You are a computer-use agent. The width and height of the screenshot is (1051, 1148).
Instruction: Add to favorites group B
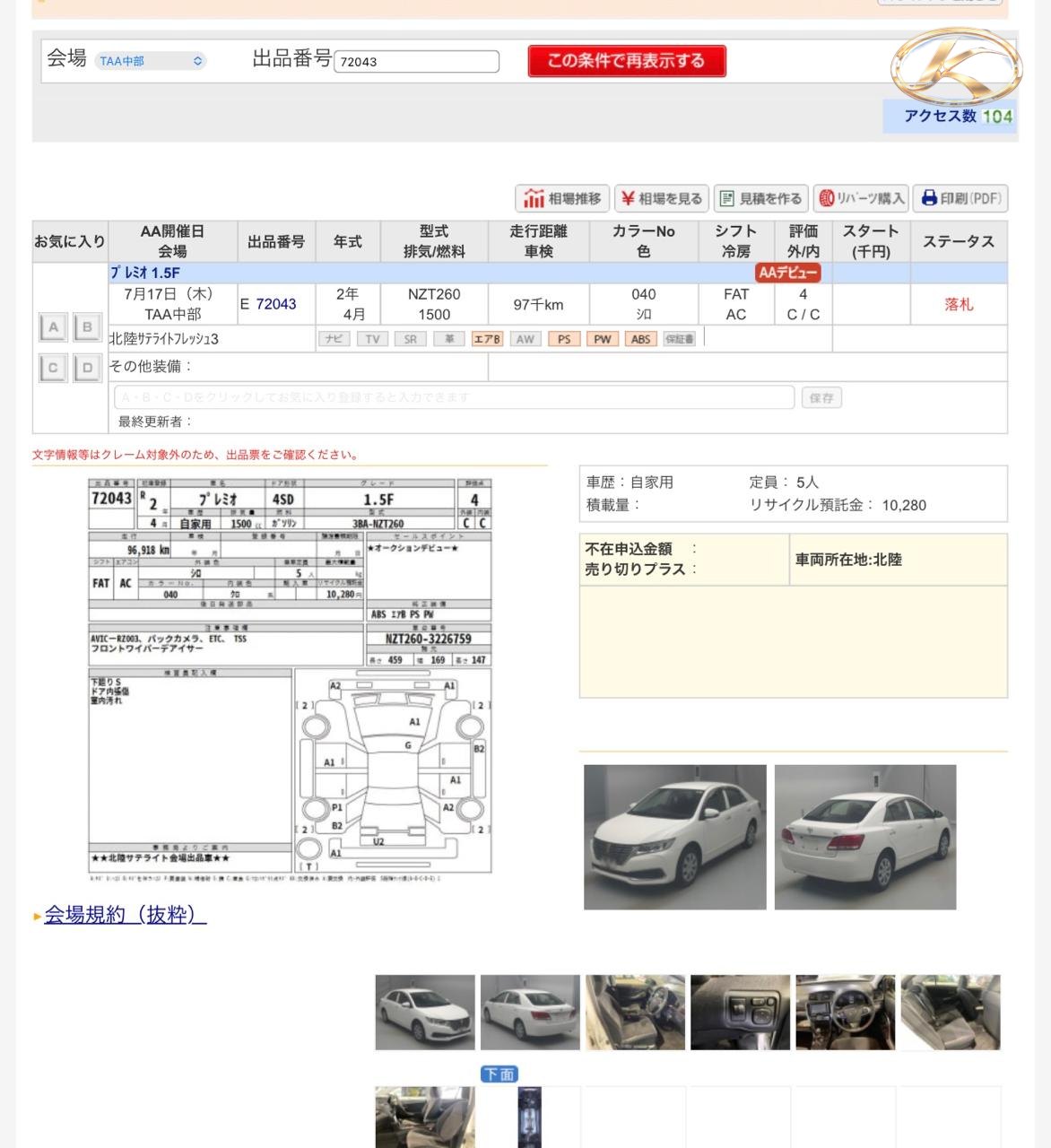click(x=87, y=327)
